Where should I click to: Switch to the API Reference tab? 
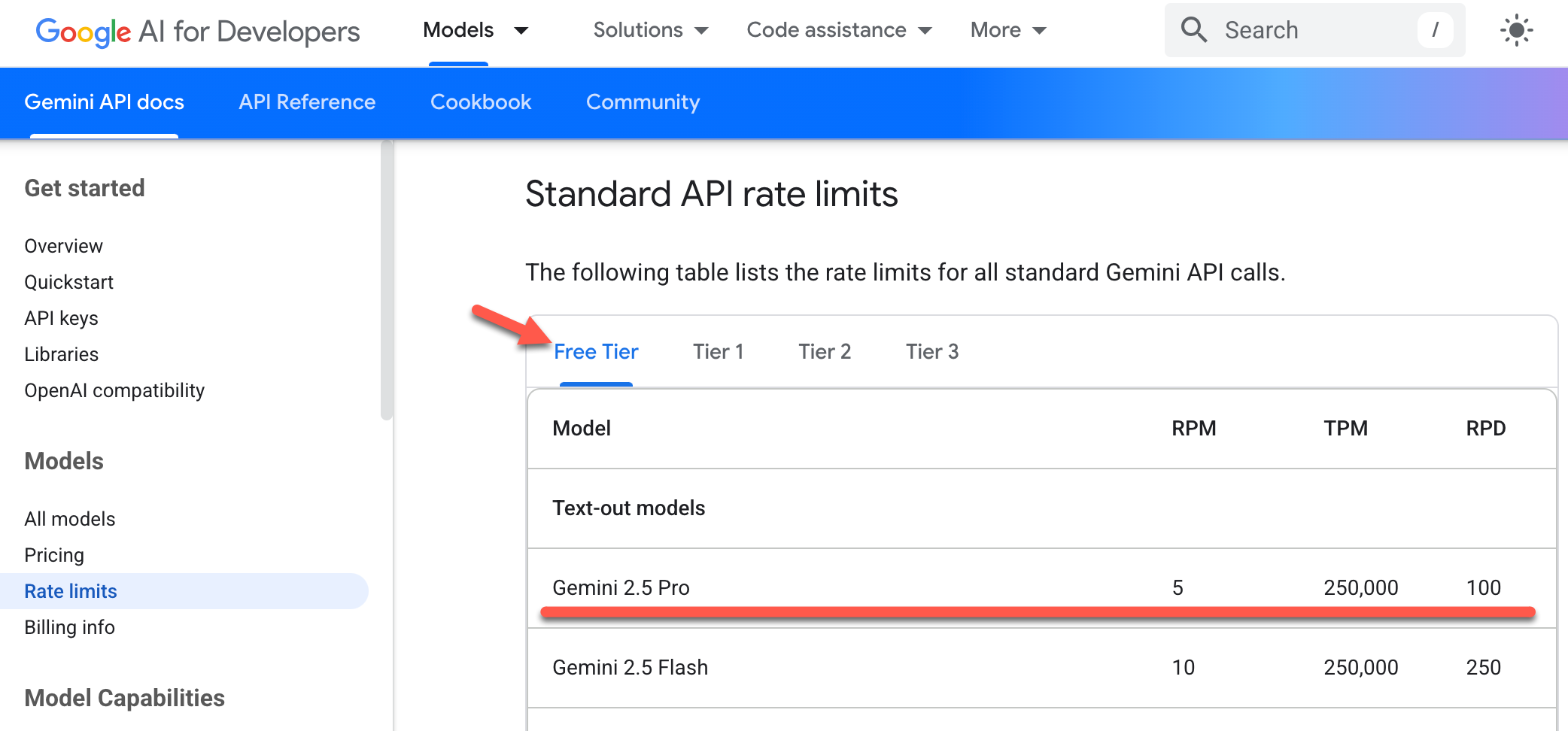(306, 102)
